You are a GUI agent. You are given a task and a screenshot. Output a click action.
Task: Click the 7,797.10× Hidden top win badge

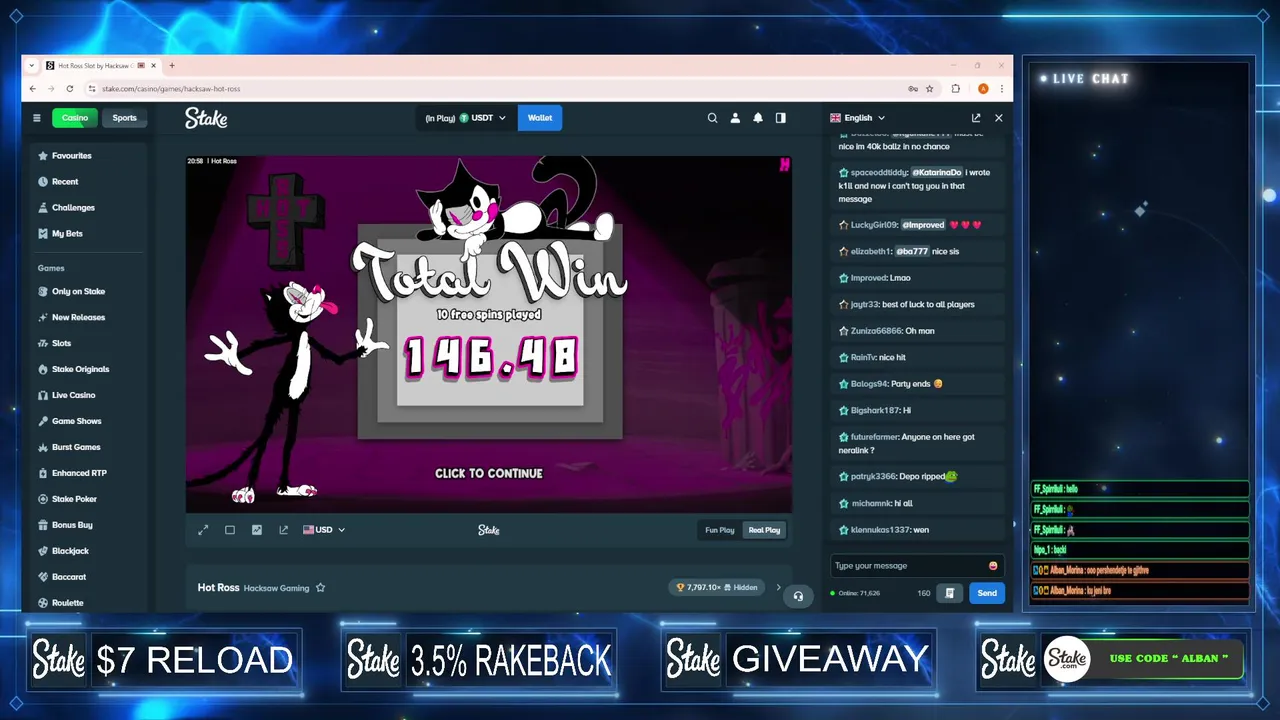[717, 588]
